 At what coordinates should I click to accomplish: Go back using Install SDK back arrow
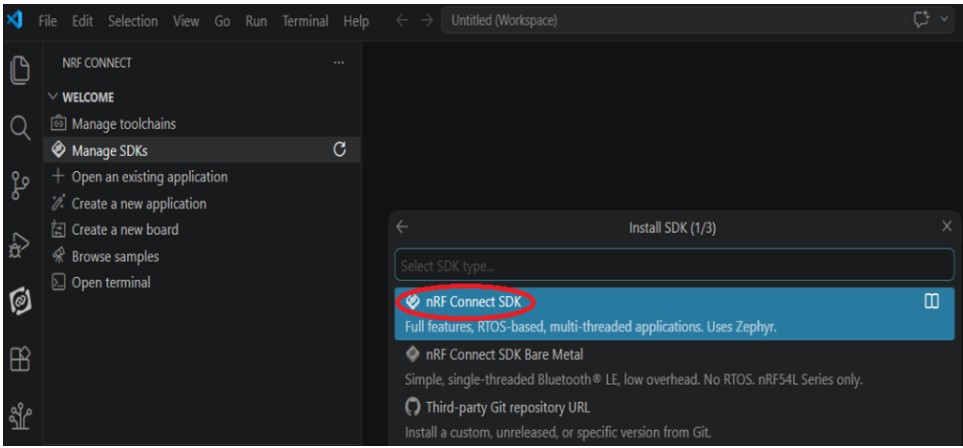(x=402, y=227)
